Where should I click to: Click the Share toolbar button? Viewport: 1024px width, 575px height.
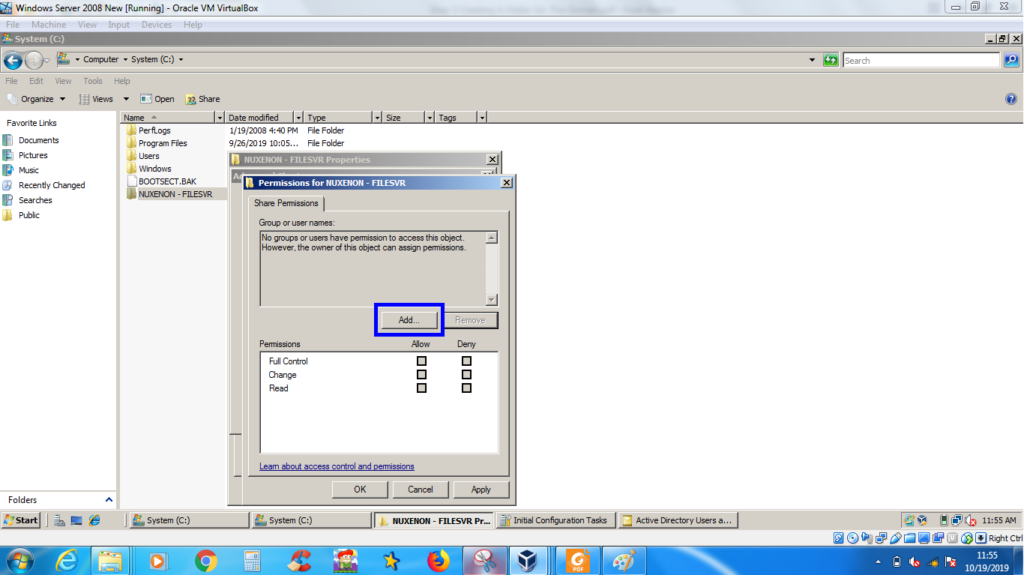(202, 99)
